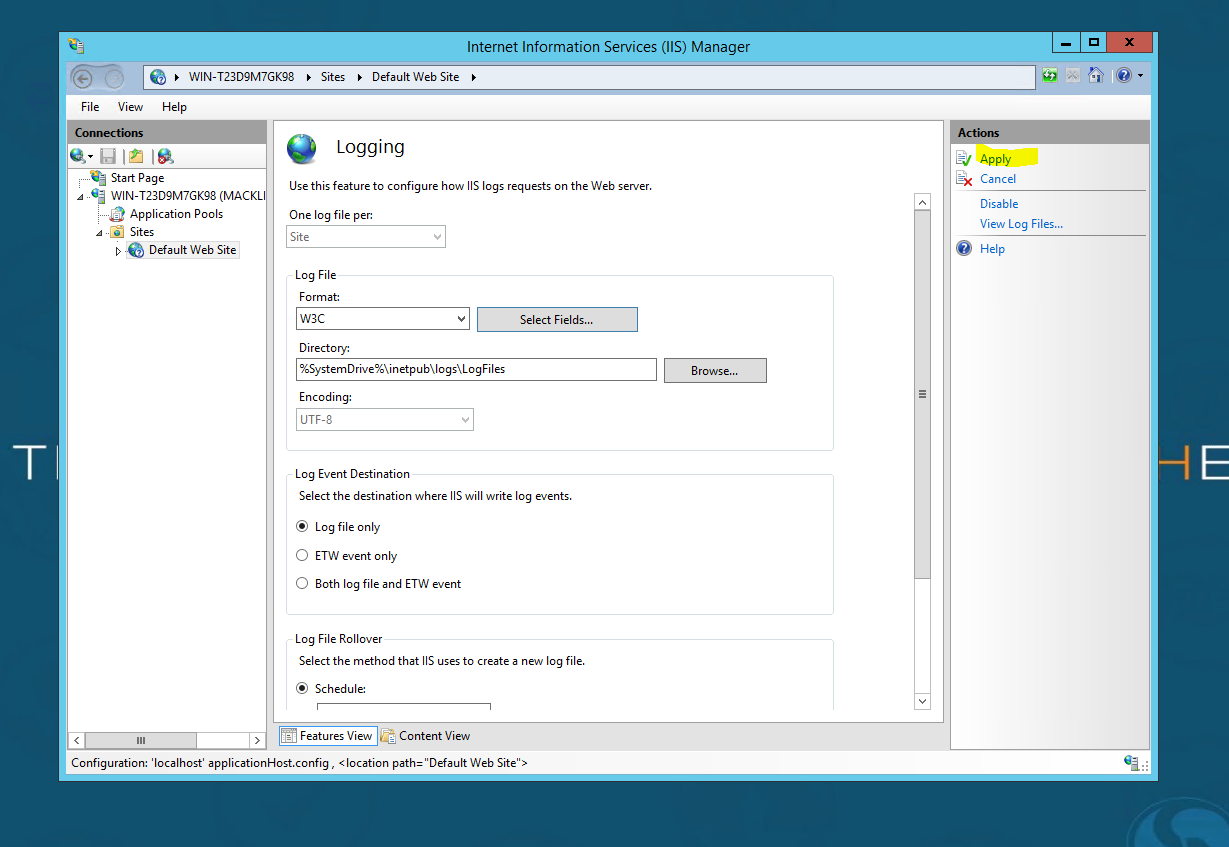This screenshot has width=1229, height=847.
Task: Select Default Web Site tree item
Action: (192, 250)
